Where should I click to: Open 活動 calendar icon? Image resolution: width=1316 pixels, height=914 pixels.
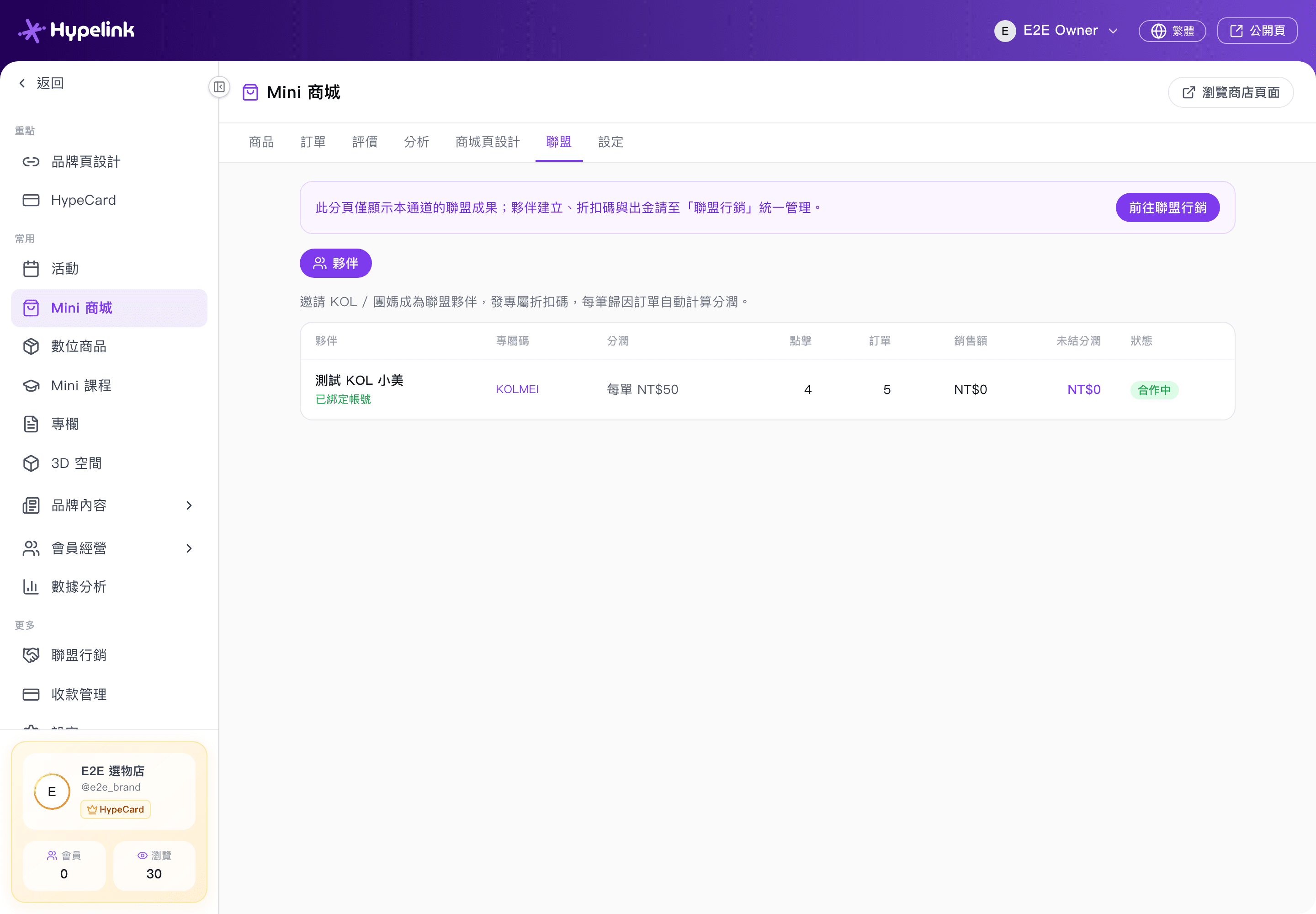tap(31, 269)
